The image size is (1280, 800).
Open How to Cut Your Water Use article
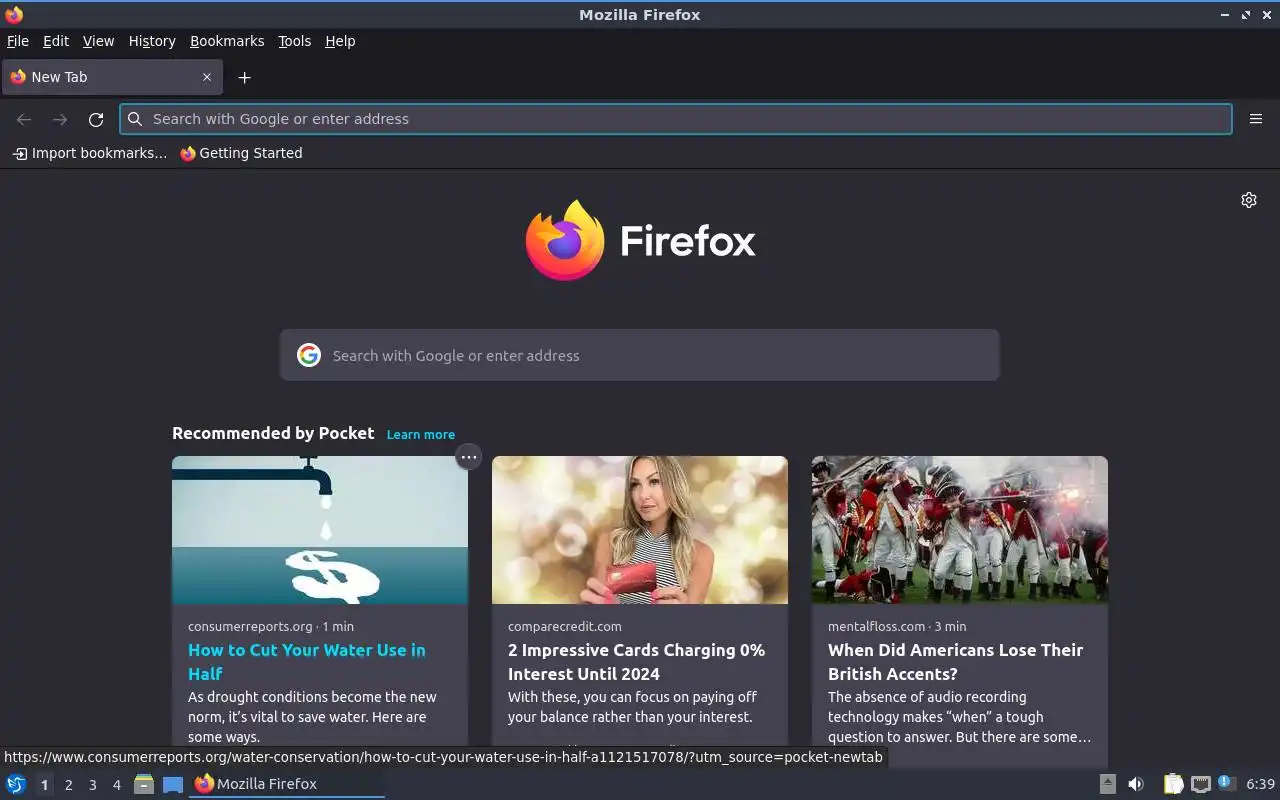[x=307, y=662]
